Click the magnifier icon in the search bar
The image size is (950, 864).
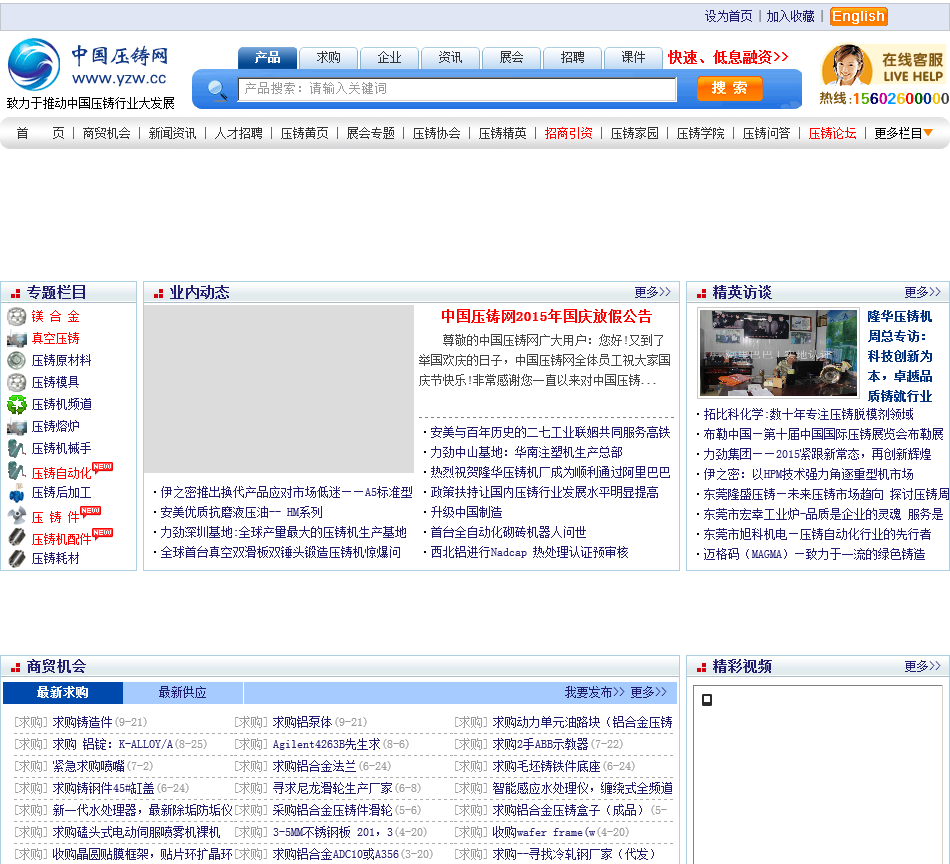(x=217, y=90)
